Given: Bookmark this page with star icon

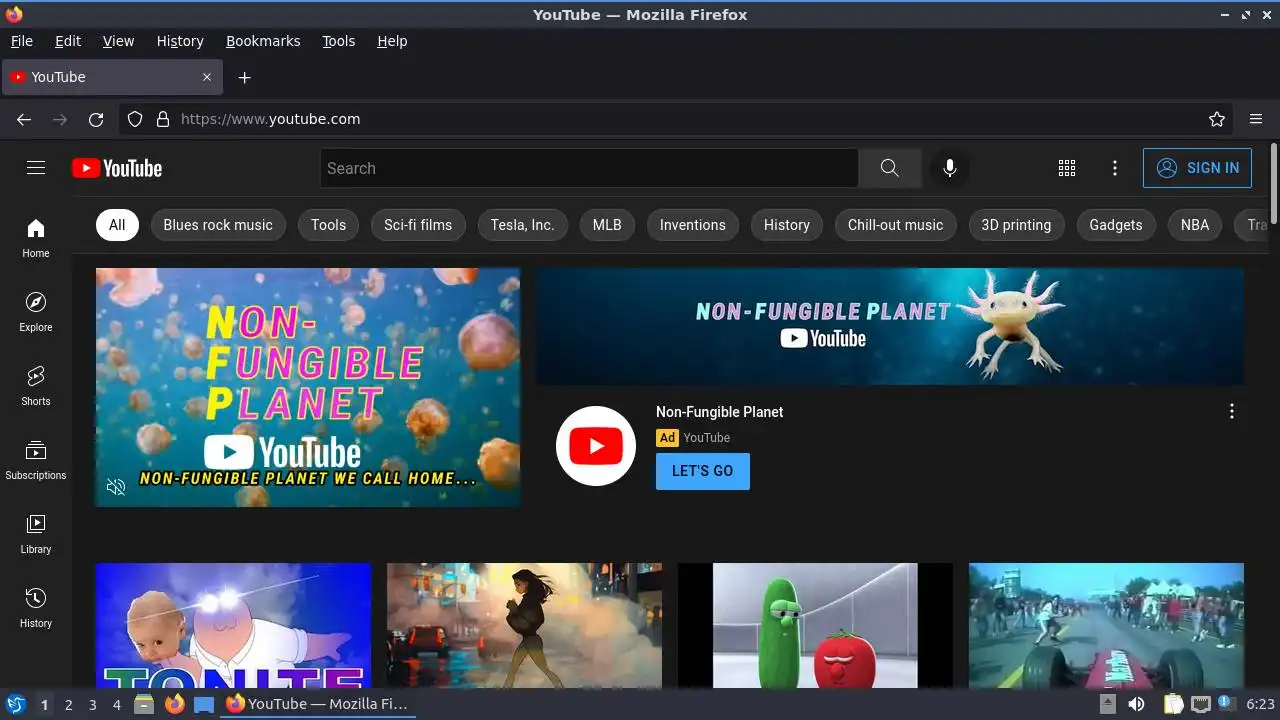Looking at the screenshot, I should click(x=1217, y=119).
